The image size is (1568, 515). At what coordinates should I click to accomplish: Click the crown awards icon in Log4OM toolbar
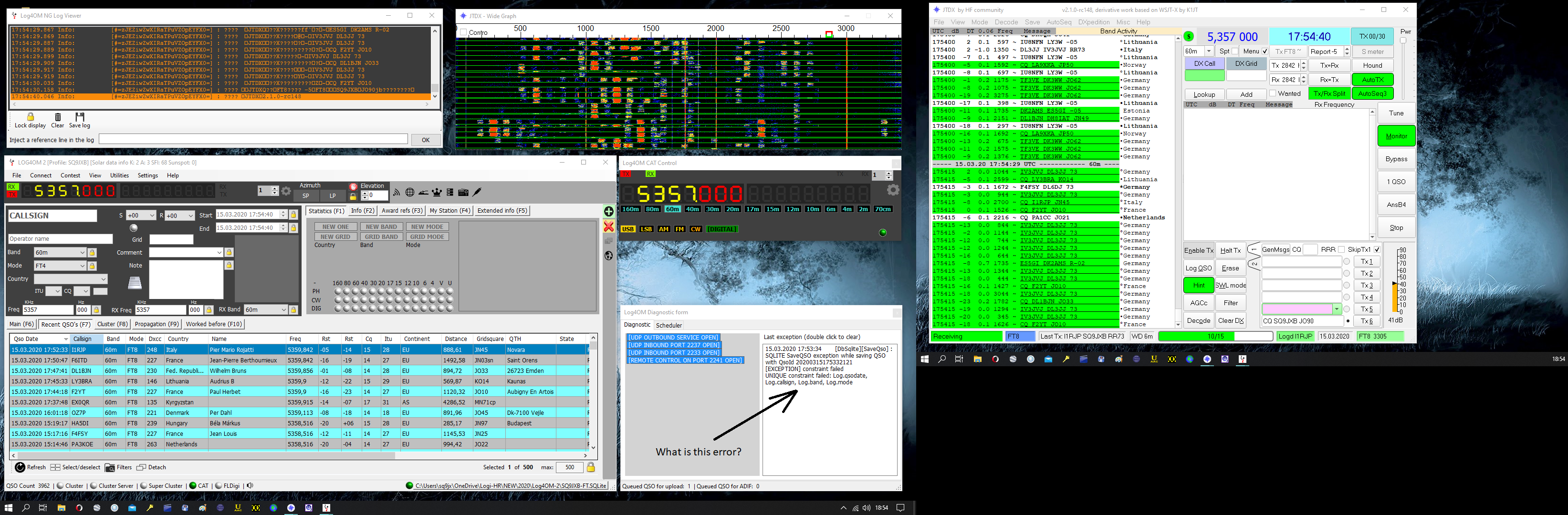(x=437, y=192)
